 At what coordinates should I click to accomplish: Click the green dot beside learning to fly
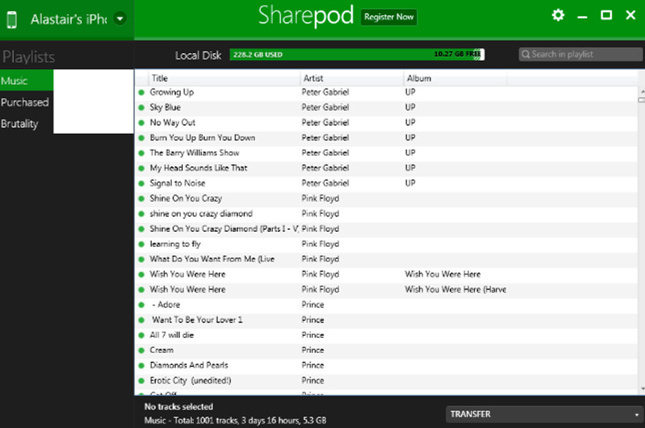coord(142,244)
